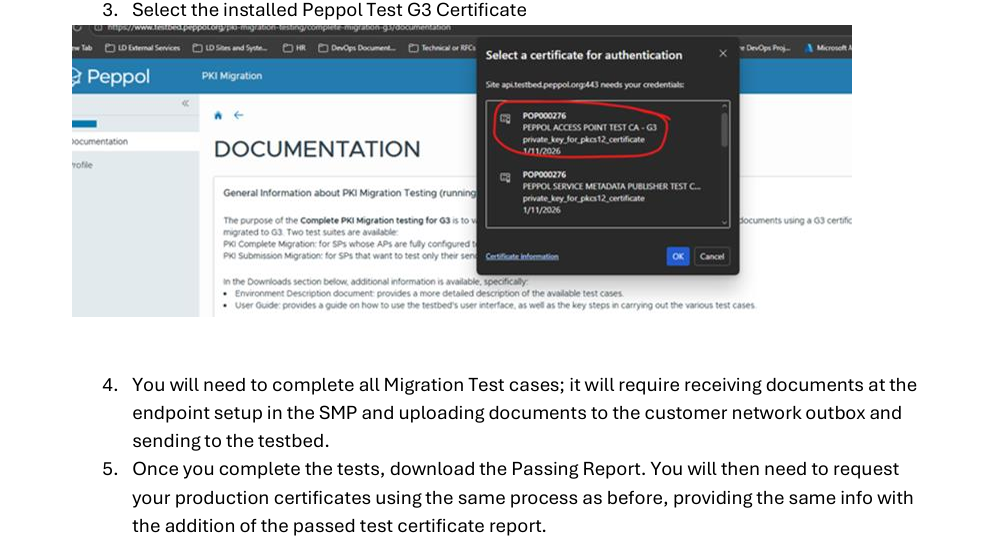Image resolution: width=998 pixels, height=545 pixels.
Task: Click 'Select a certificate for authentication' title
Action: [584, 55]
